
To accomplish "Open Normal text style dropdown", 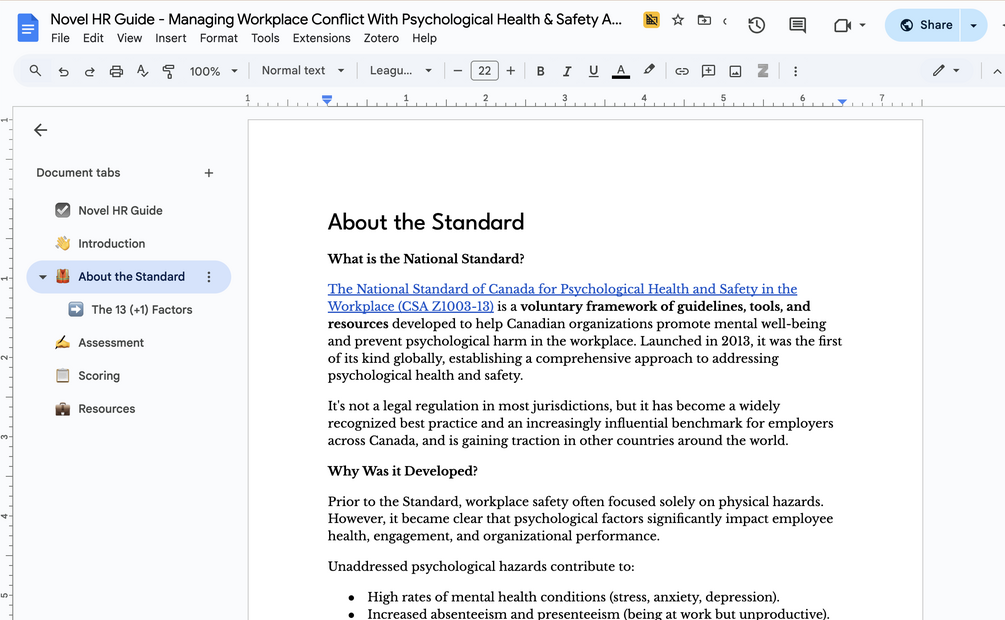I will [303, 71].
